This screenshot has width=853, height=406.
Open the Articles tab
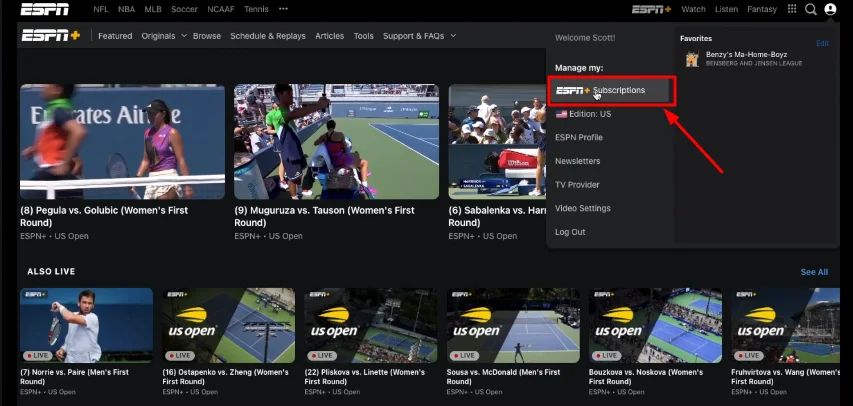coord(330,36)
